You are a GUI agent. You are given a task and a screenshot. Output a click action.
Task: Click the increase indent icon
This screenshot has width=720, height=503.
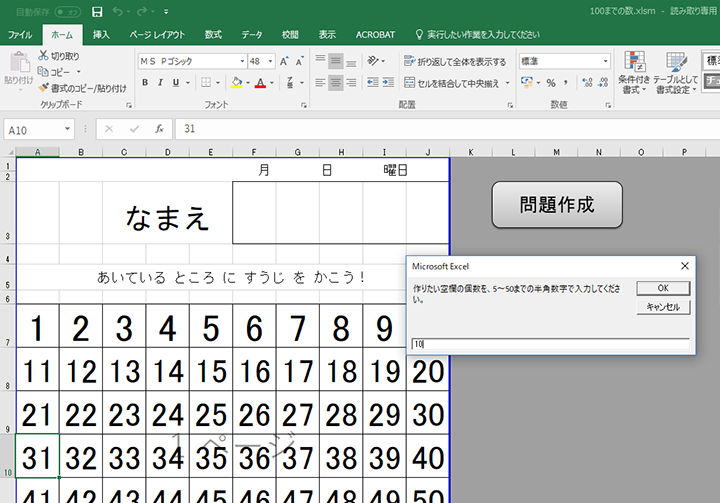click(x=388, y=83)
